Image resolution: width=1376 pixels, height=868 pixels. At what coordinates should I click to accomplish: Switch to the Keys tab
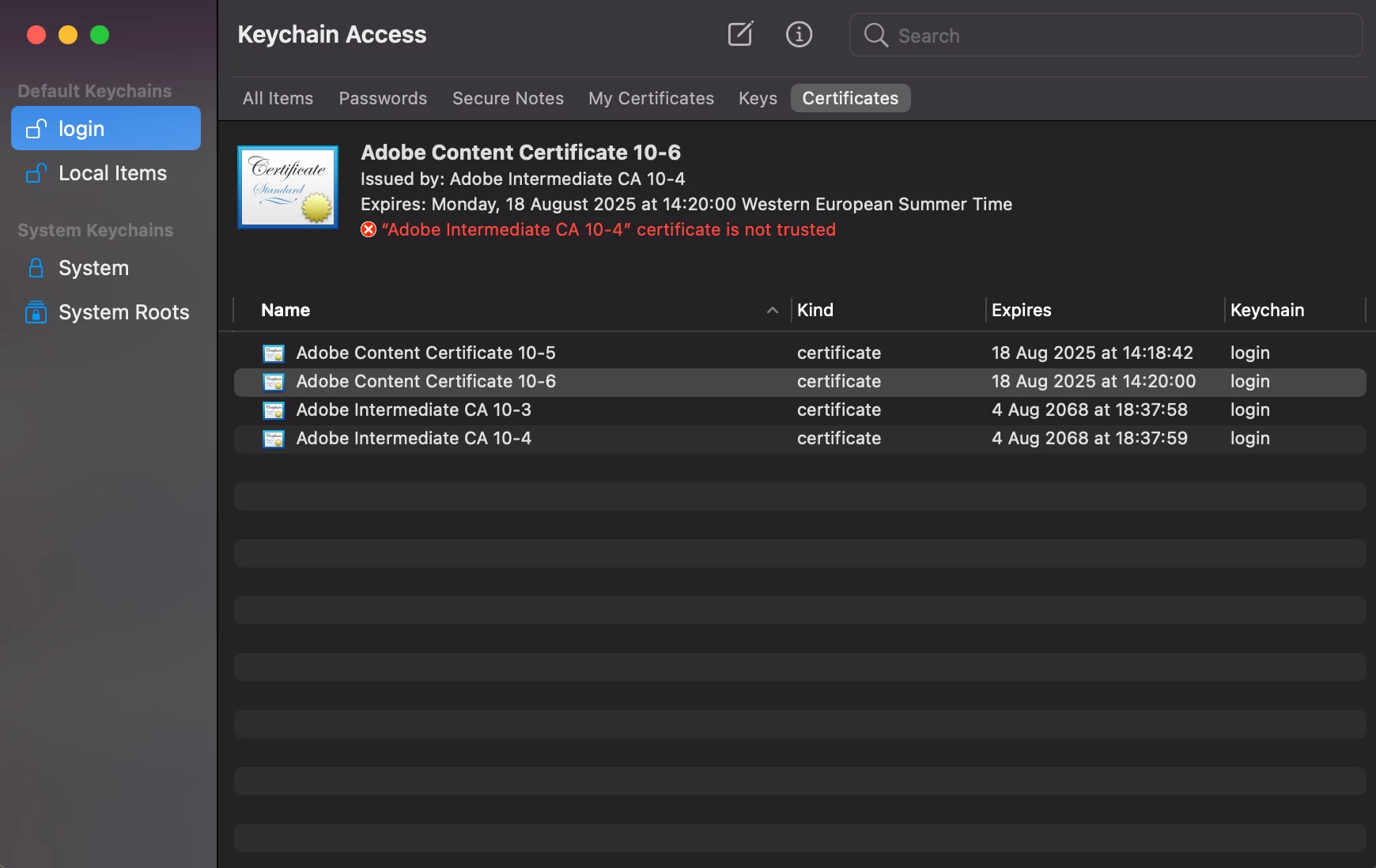[758, 98]
